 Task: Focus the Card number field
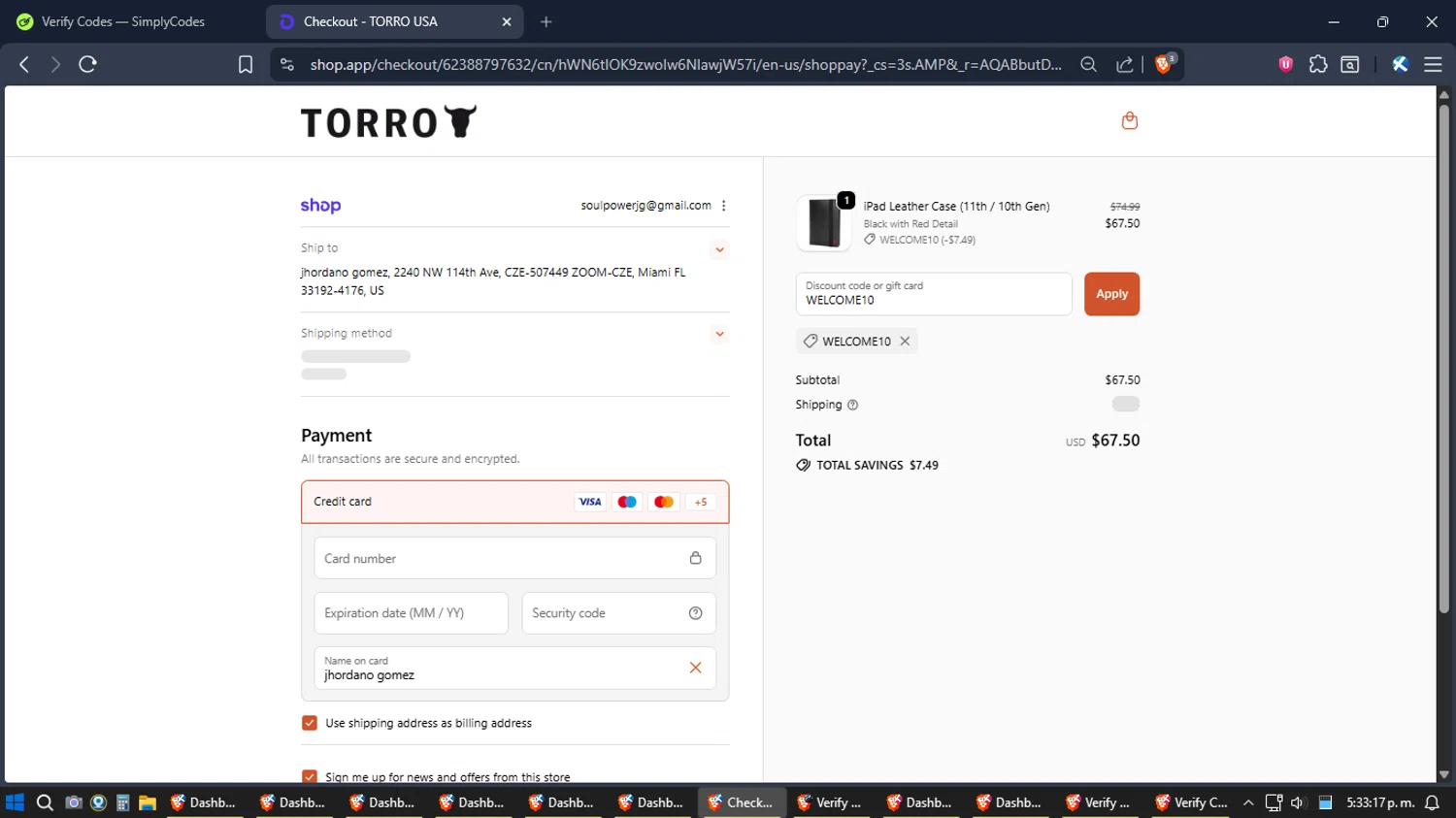click(514, 558)
